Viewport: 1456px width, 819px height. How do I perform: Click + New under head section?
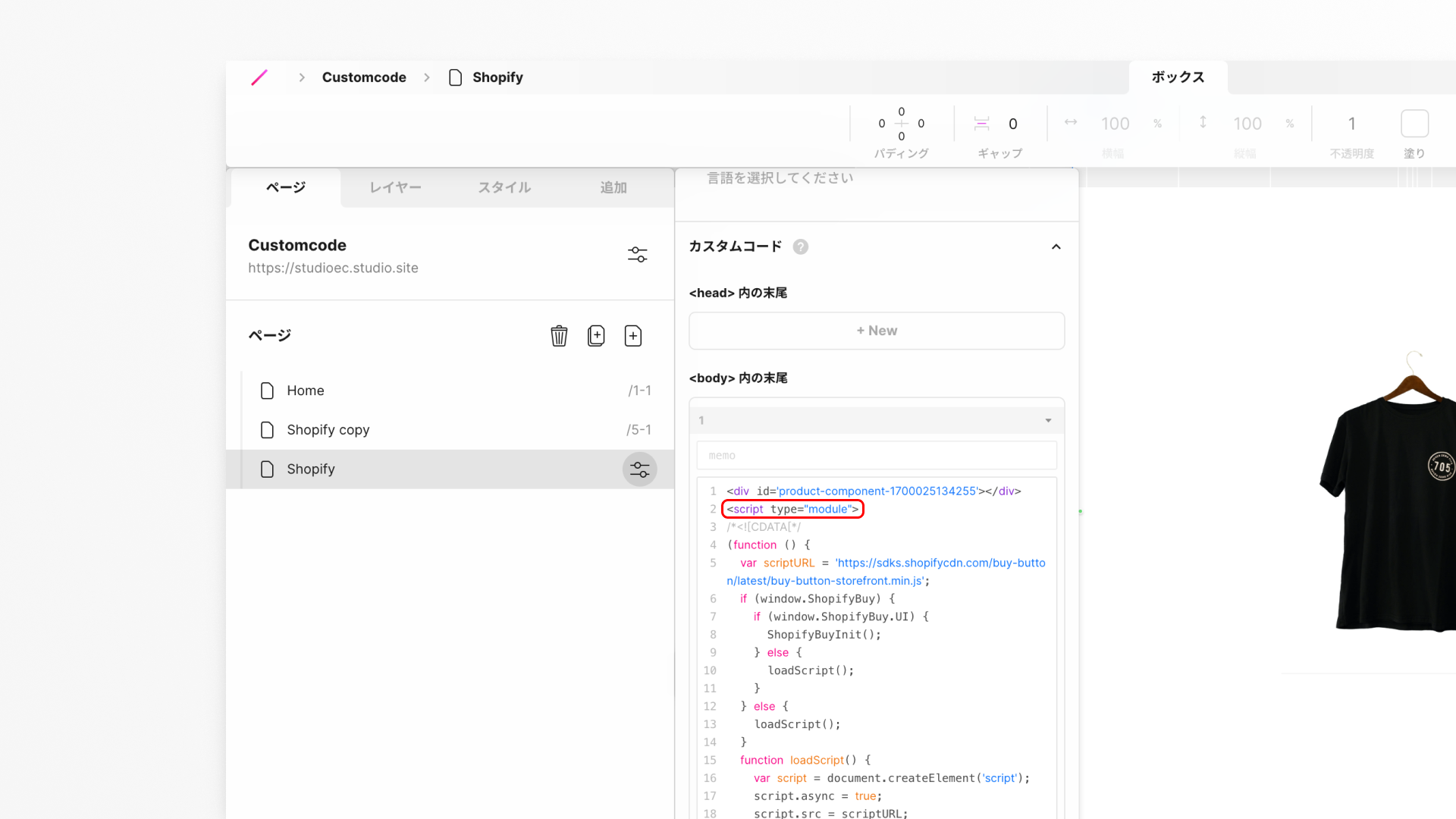pyautogui.click(x=877, y=331)
